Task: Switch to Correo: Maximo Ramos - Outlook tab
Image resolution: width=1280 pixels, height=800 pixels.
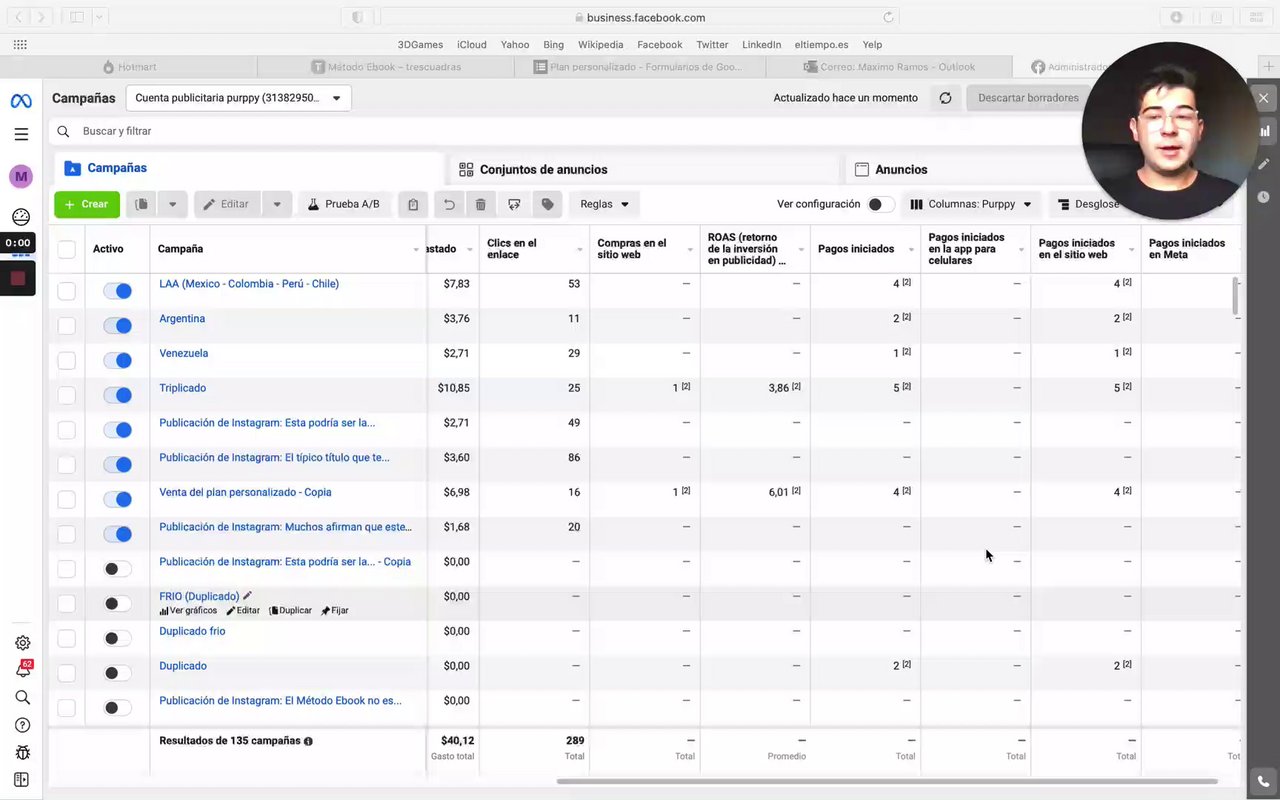Action: pyautogui.click(x=890, y=67)
